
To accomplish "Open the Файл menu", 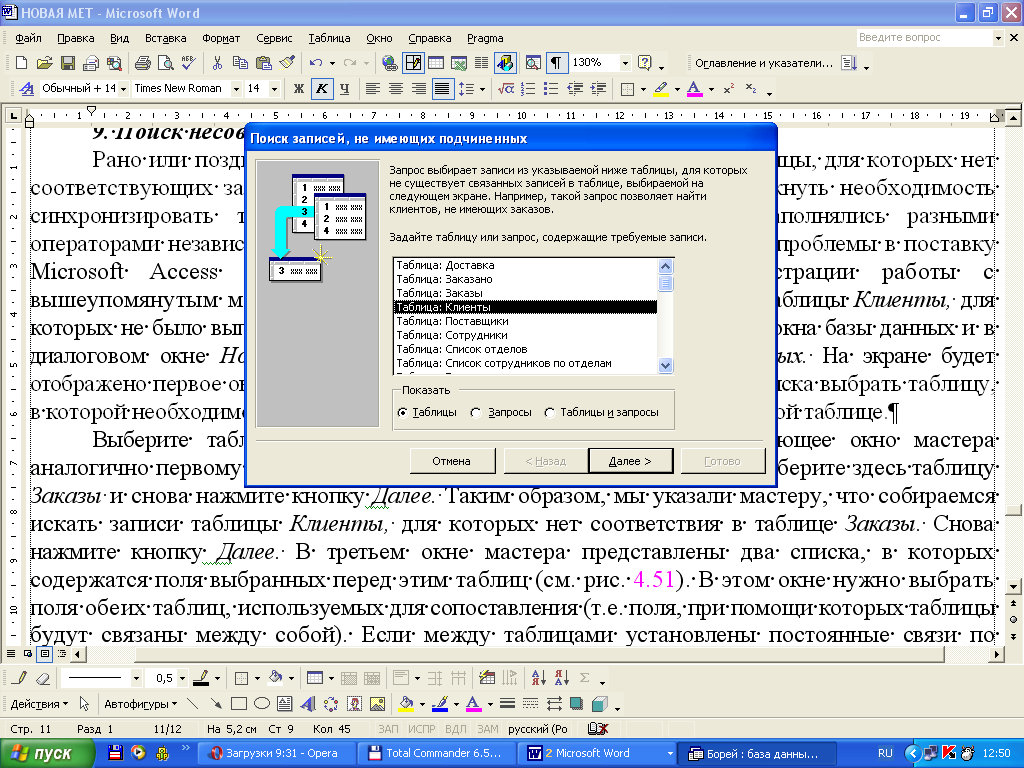I will click(x=29, y=38).
